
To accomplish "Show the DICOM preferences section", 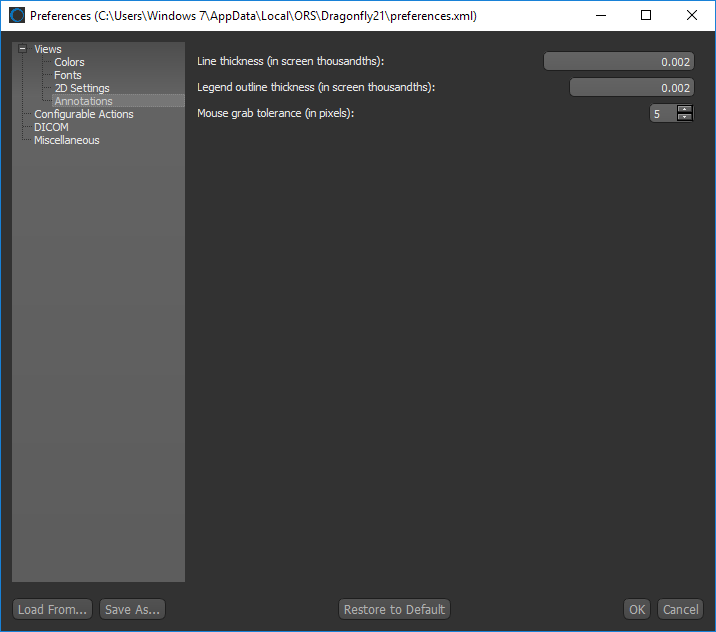I will [x=51, y=127].
